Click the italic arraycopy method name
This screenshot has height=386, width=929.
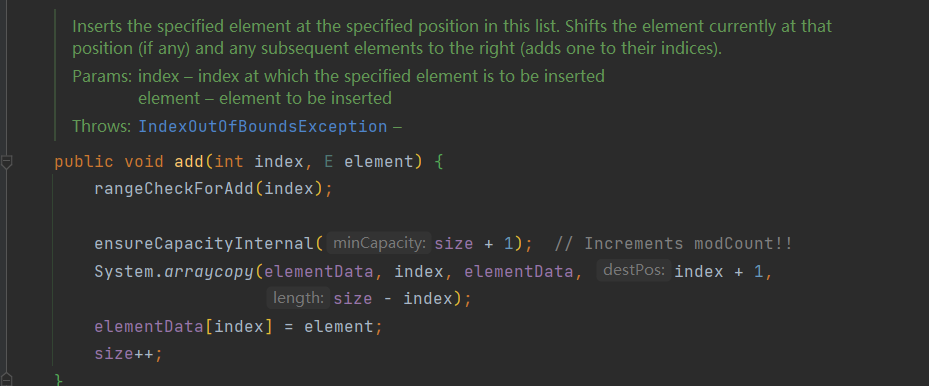[209, 272]
